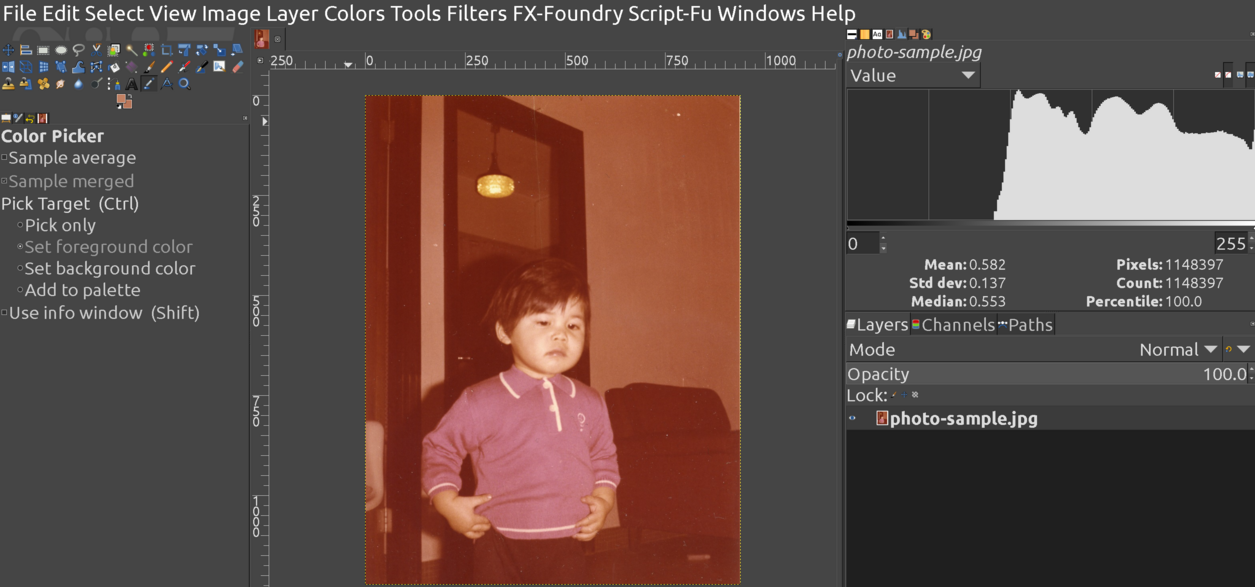Choose the Pick only radio option
This screenshot has height=587, width=1255.
tap(20, 226)
